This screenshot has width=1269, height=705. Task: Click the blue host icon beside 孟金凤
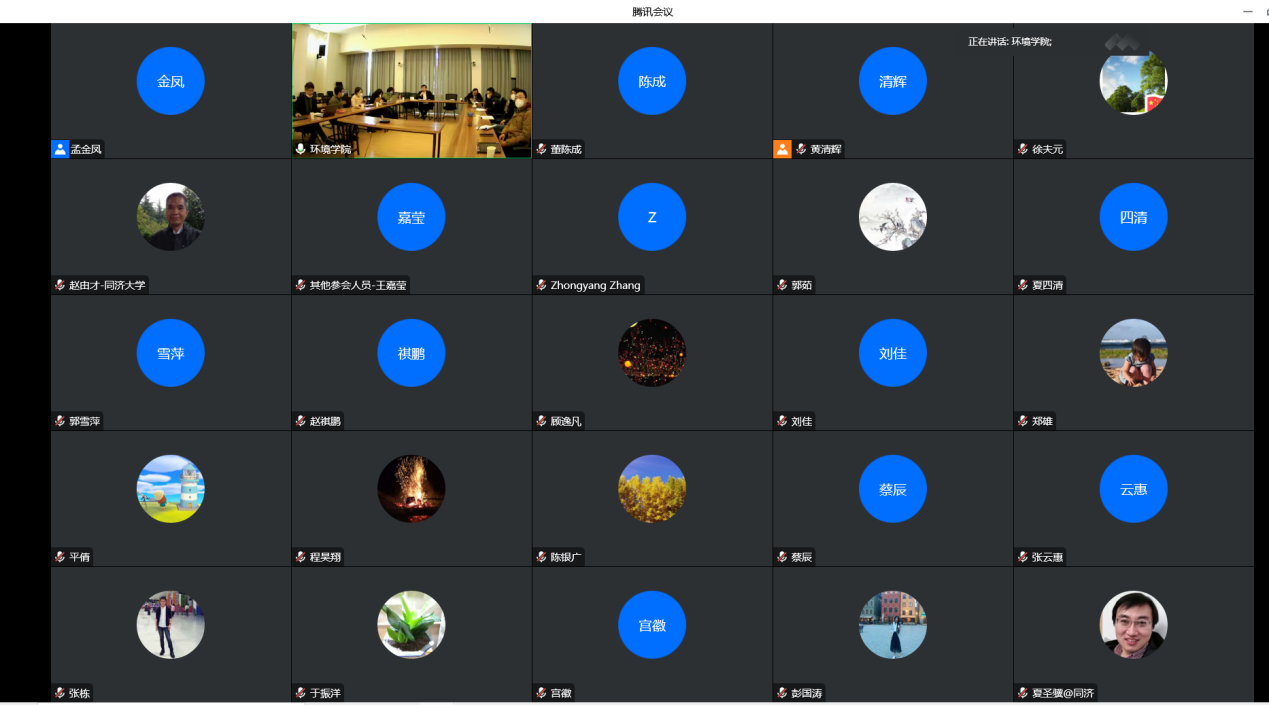pos(60,149)
